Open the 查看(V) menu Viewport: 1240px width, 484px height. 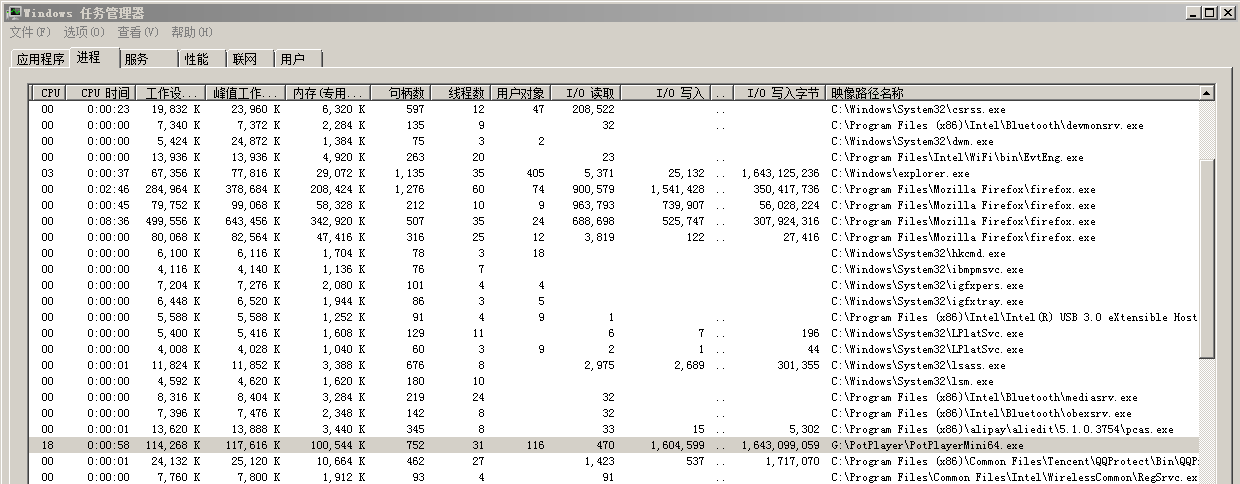(x=138, y=33)
